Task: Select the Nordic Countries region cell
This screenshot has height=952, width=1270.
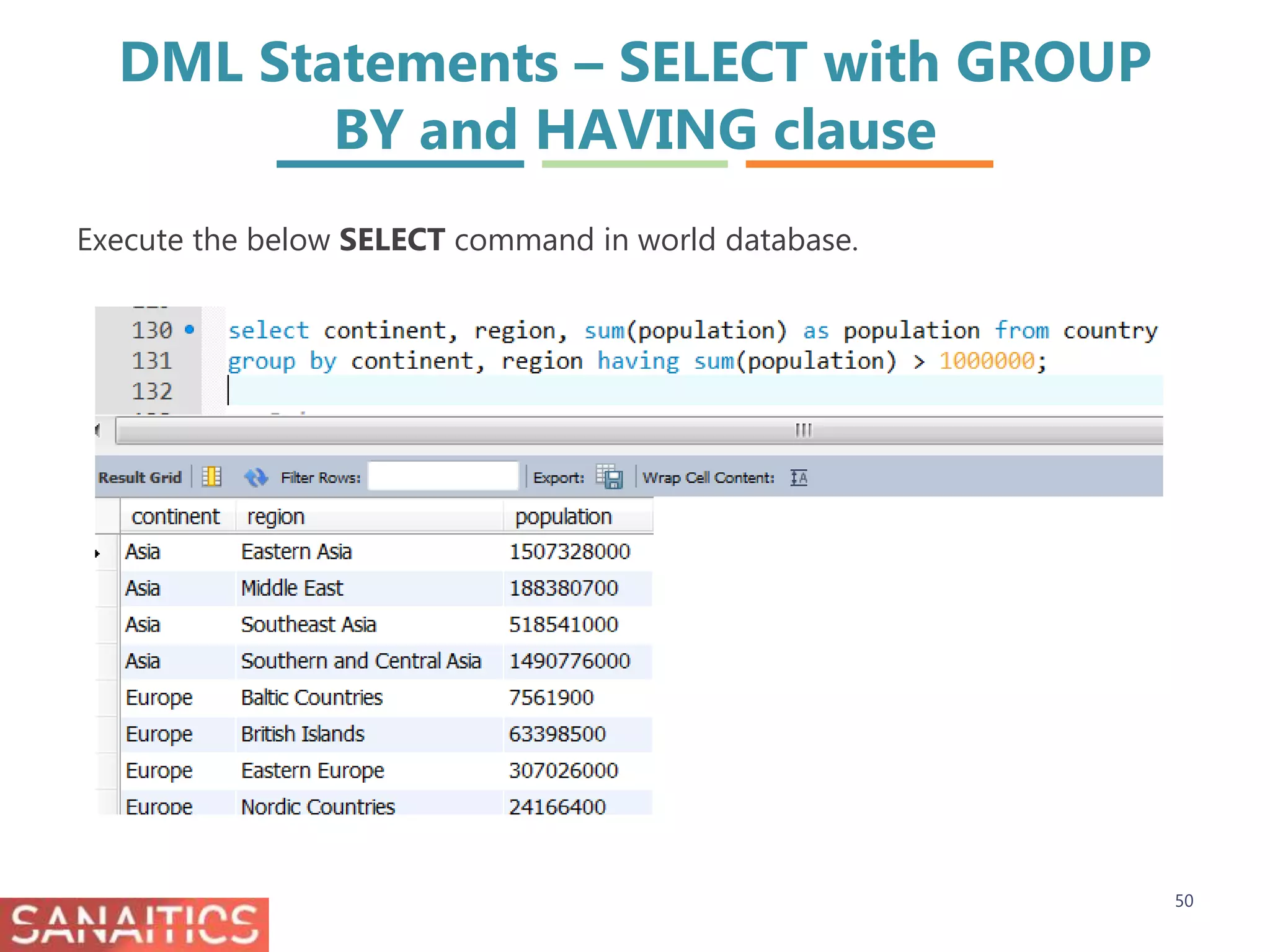Action: tap(370, 803)
